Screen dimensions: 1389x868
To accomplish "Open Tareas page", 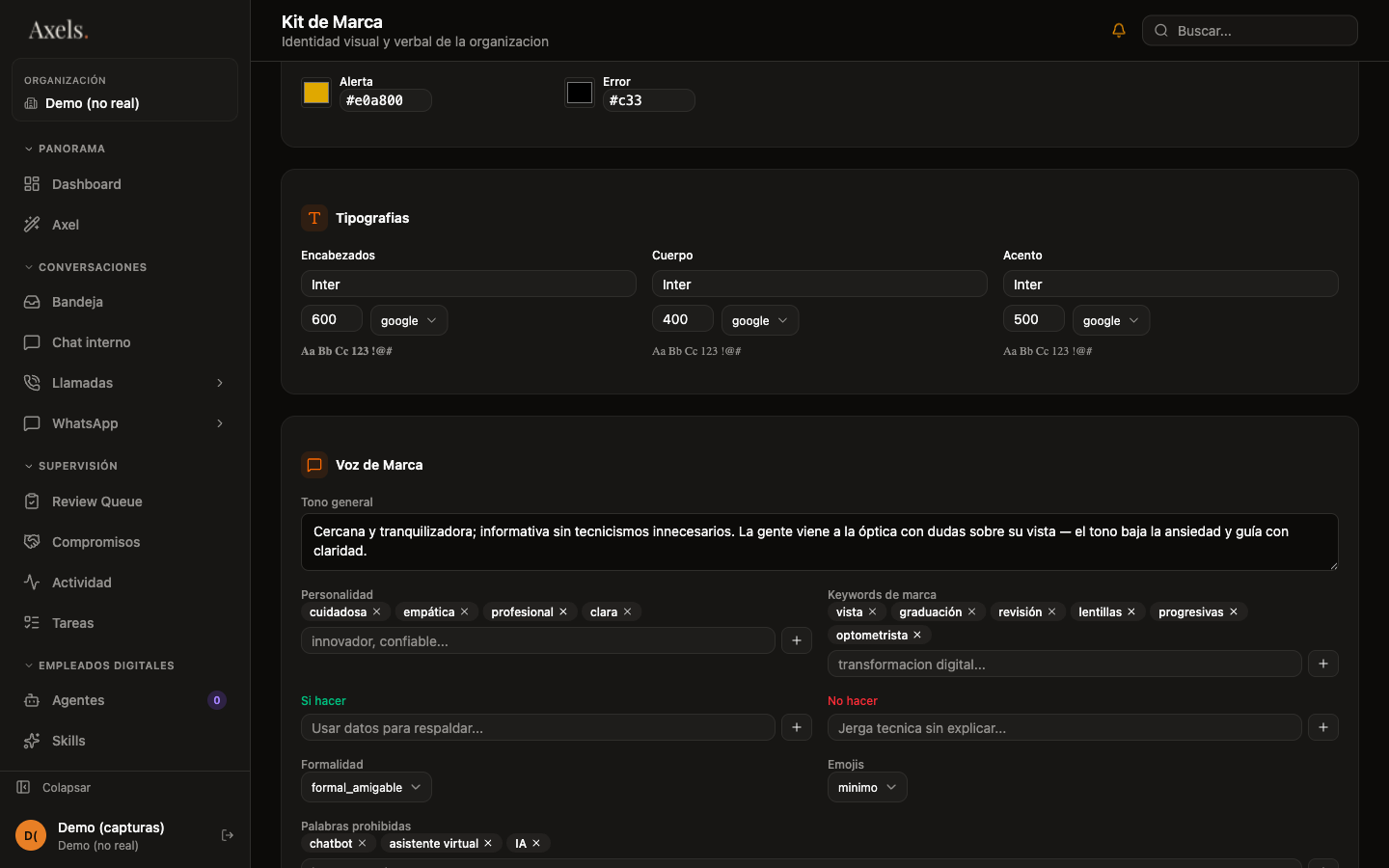I will (124, 623).
